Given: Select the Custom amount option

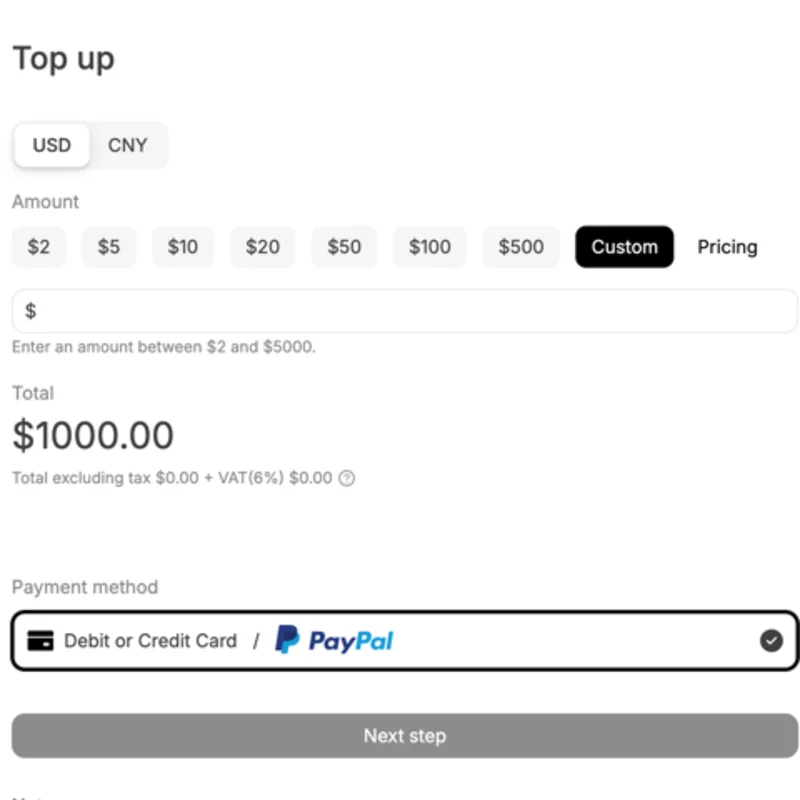Looking at the screenshot, I should [624, 247].
